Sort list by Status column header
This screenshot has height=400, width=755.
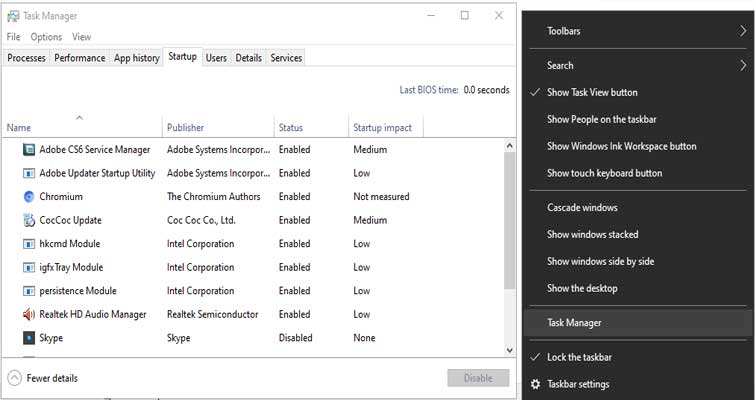311,128
